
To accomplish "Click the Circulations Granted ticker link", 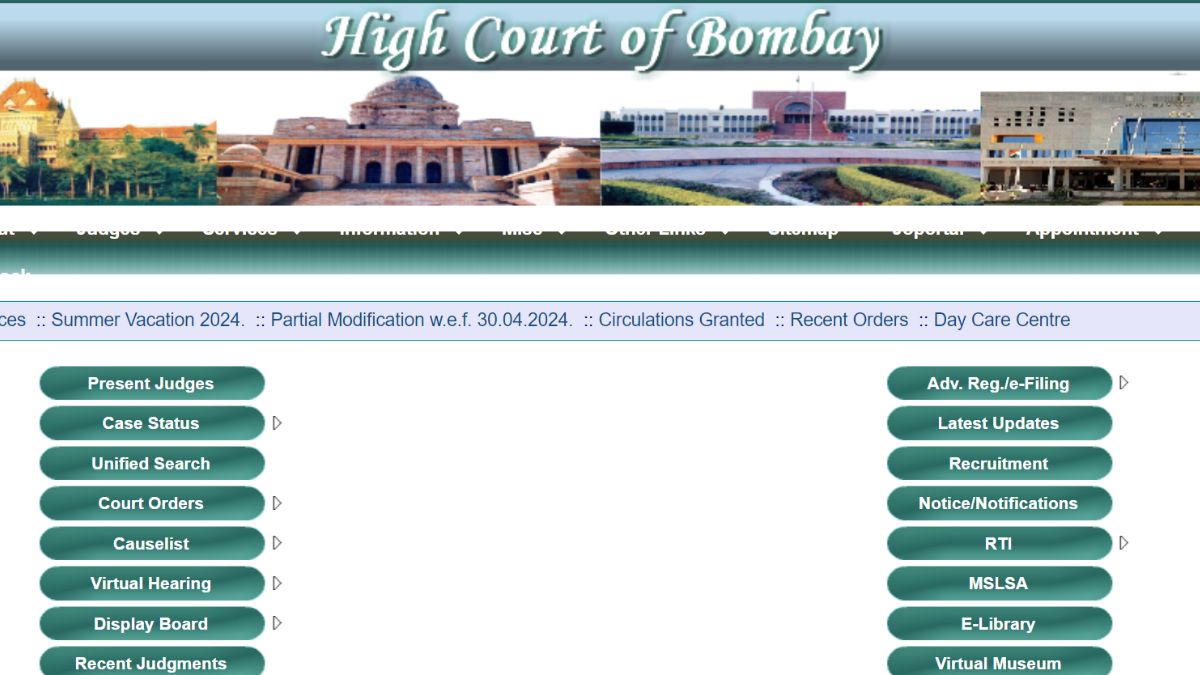I will pos(681,320).
